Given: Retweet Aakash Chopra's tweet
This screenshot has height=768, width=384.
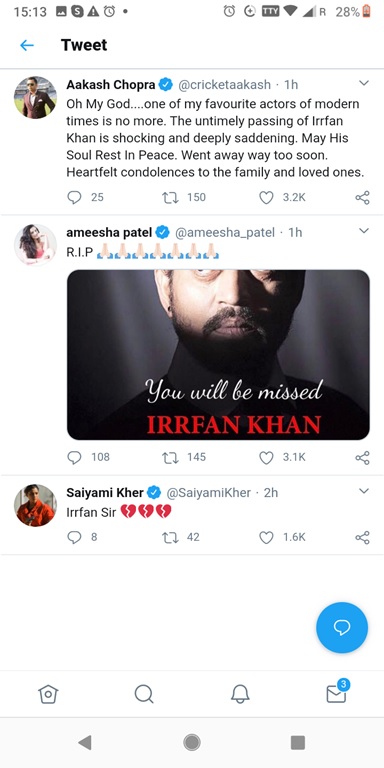Looking at the screenshot, I should pos(170,197).
